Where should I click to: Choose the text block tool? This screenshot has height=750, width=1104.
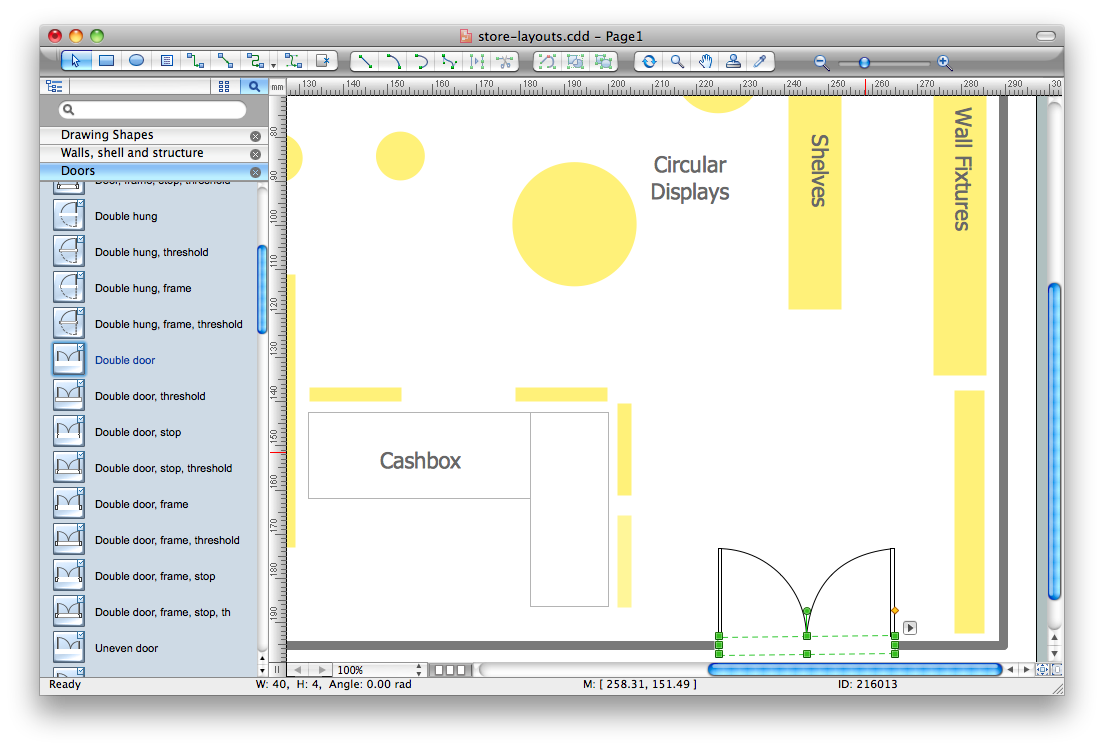[166, 61]
